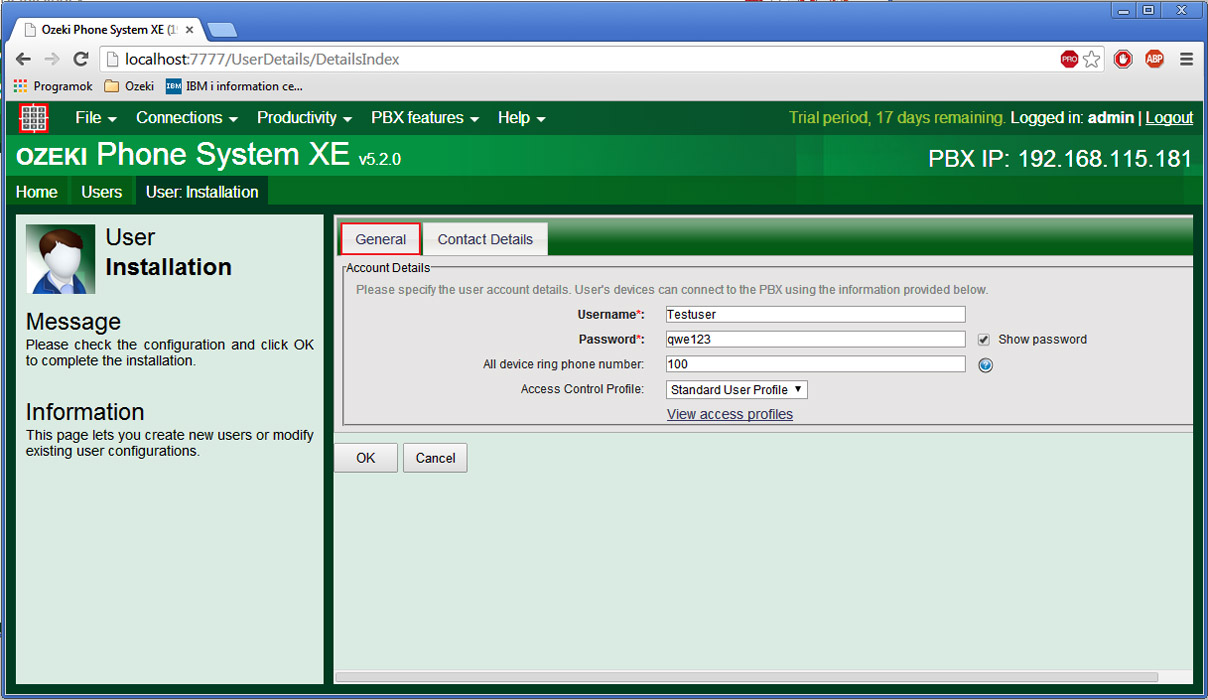Click the Ozeki grid logo icon
1208x700 pixels.
(34, 118)
